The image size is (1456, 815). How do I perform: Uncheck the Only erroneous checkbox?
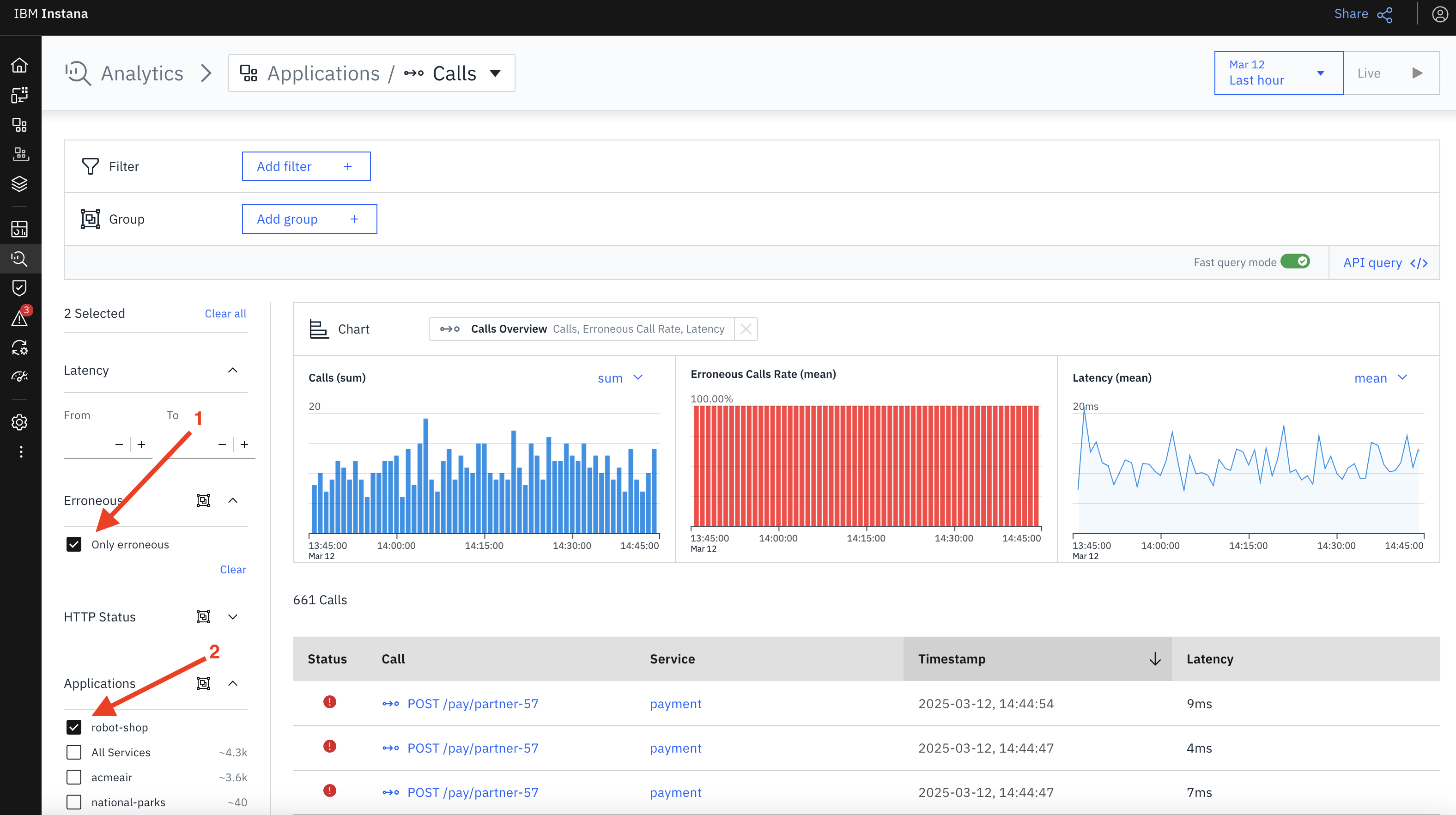click(x=74, y=544)
